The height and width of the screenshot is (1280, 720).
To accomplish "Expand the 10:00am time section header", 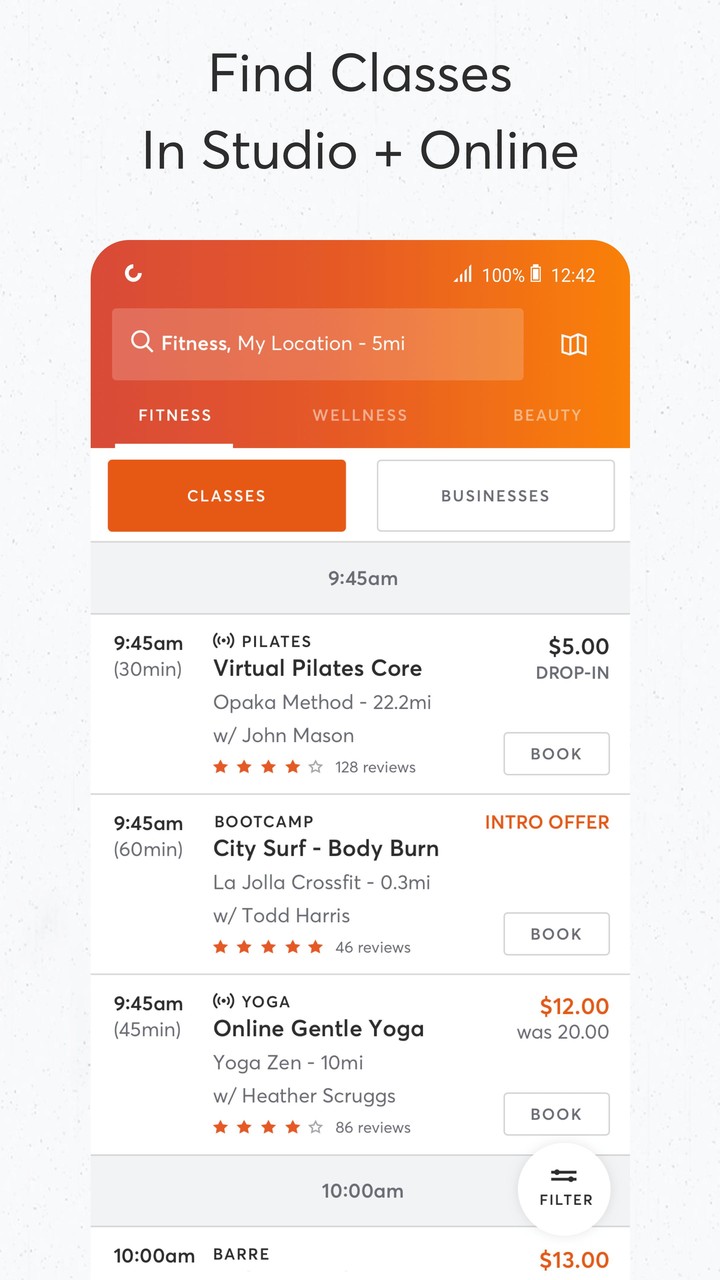I will point(360,1191).
